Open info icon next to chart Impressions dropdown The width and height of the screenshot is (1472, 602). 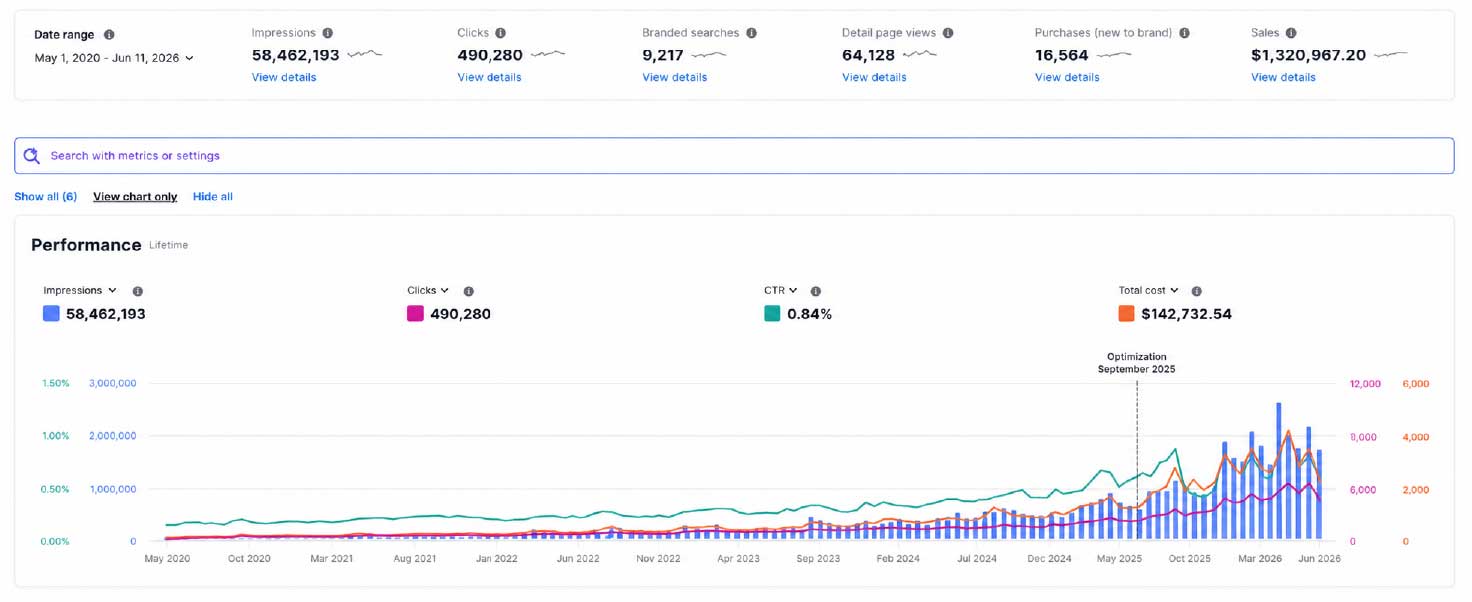(x=138, y=291)
